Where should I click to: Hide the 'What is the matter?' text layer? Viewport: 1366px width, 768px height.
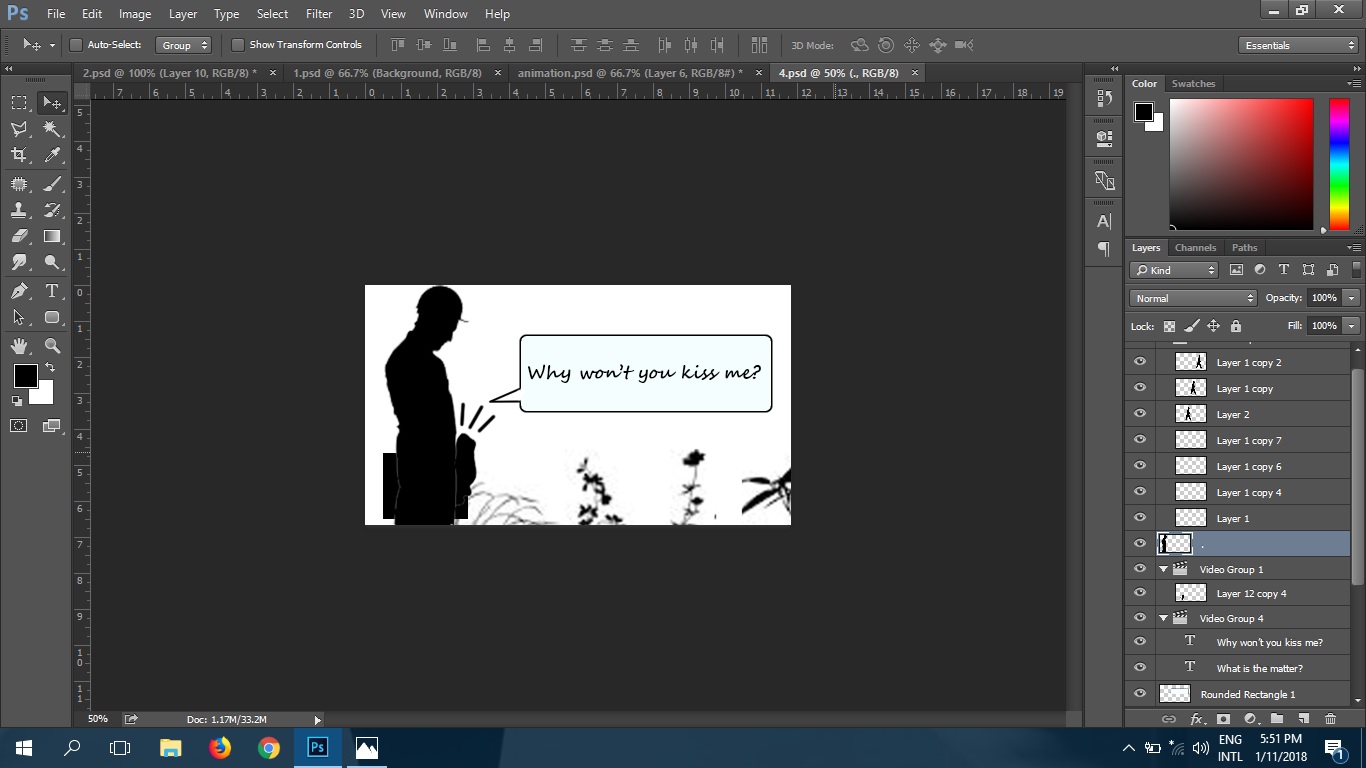pyautogui.click(x=1140, y=668)
